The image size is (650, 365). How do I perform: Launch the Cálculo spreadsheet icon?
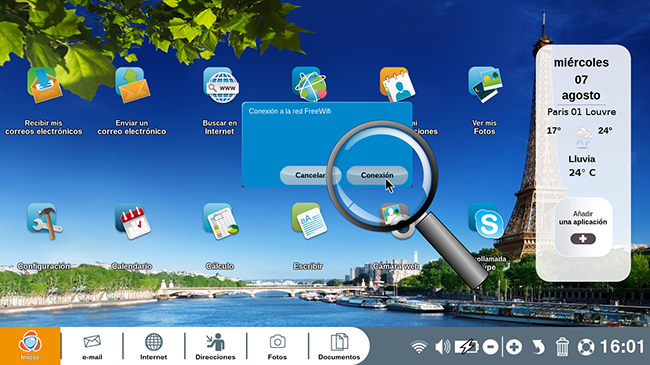221,221
